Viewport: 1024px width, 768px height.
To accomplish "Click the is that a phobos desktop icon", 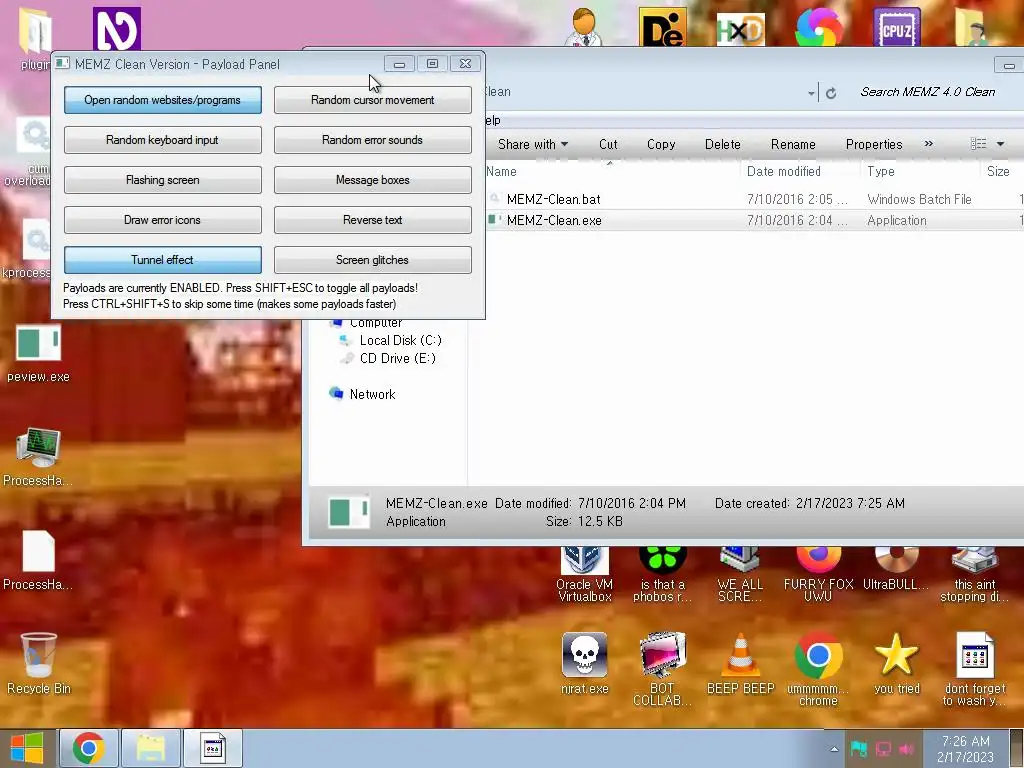I will tap(662, 575).
